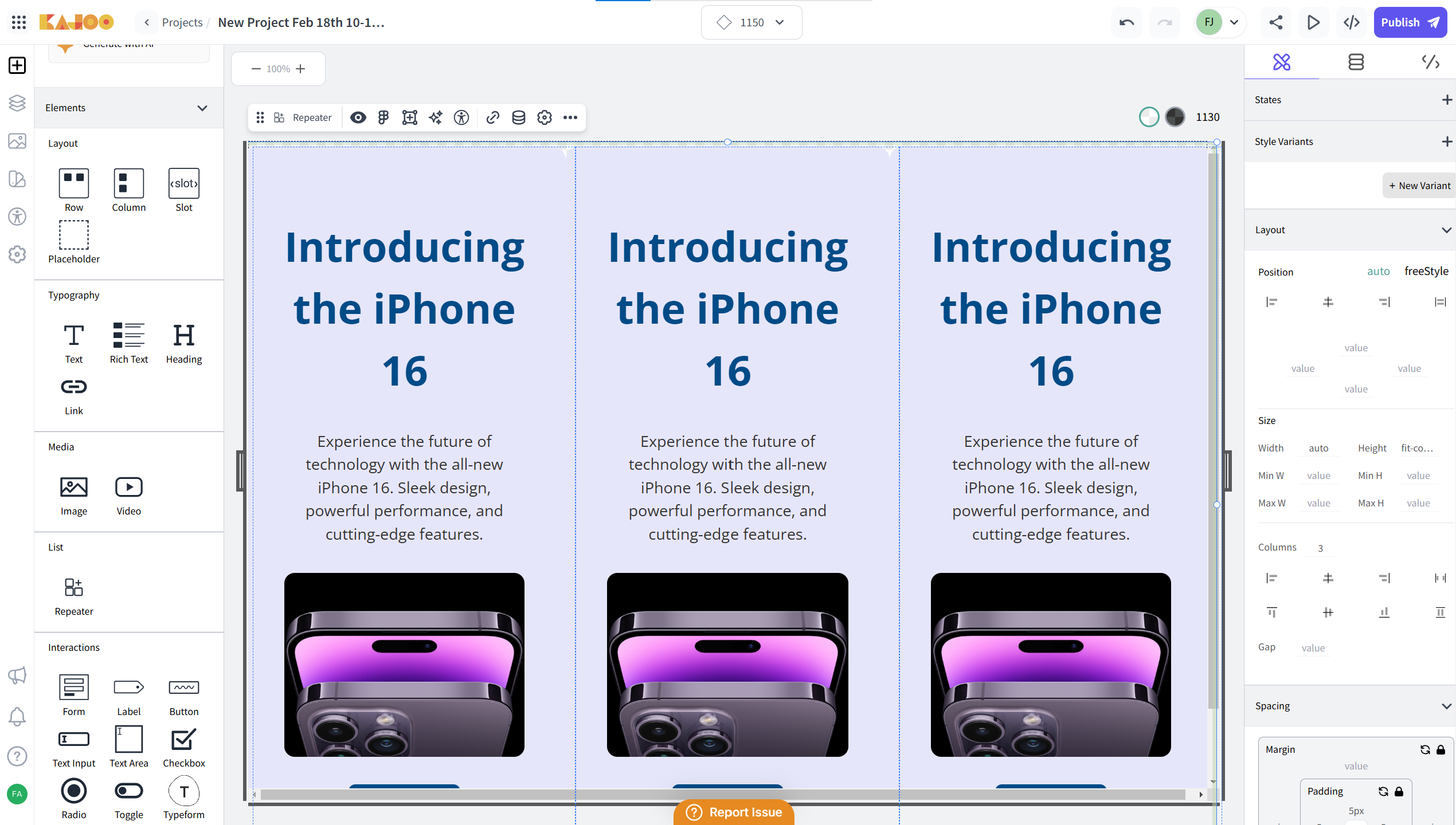
Task: Open the data source database icon
Action: [x=518, y=117]
